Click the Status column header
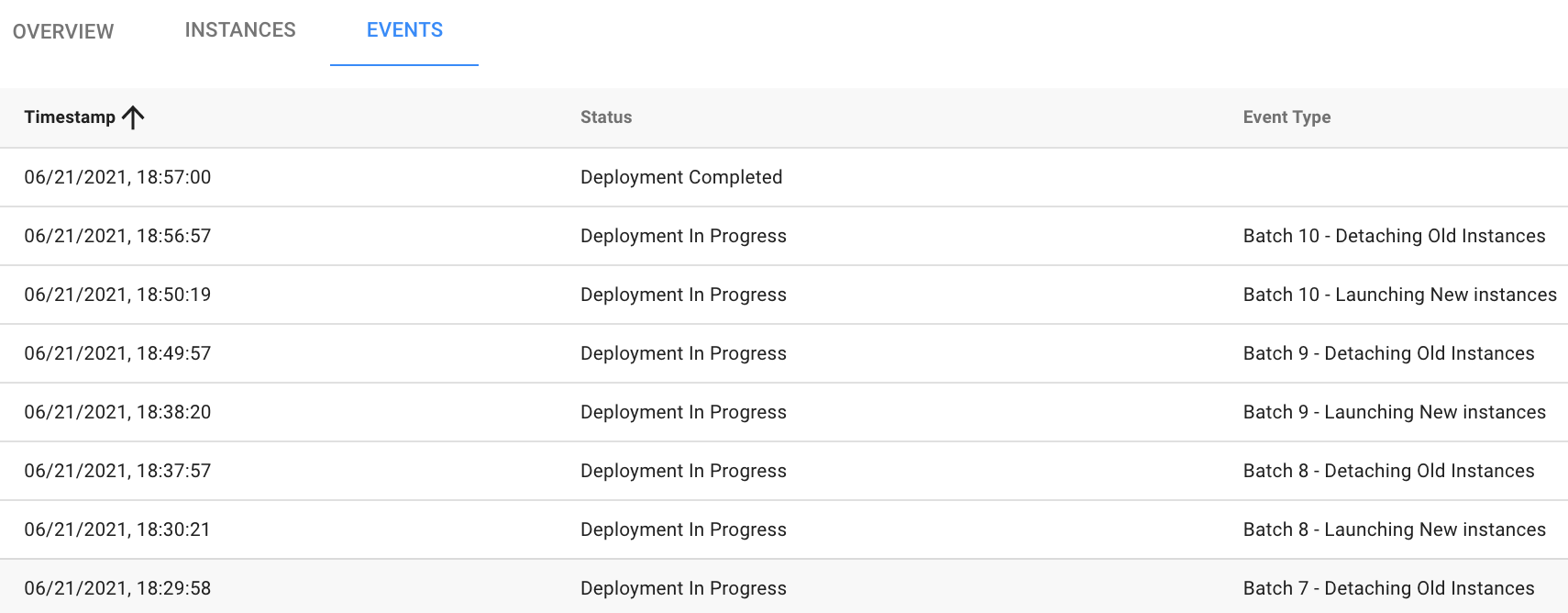The image size is (1568, 613). pos(606,117)
